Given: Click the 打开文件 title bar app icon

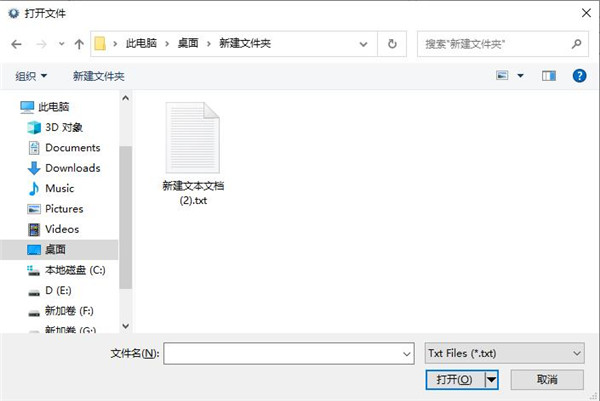Looking at the screenshot, I should pyautogui.click(x=13, y=13).
